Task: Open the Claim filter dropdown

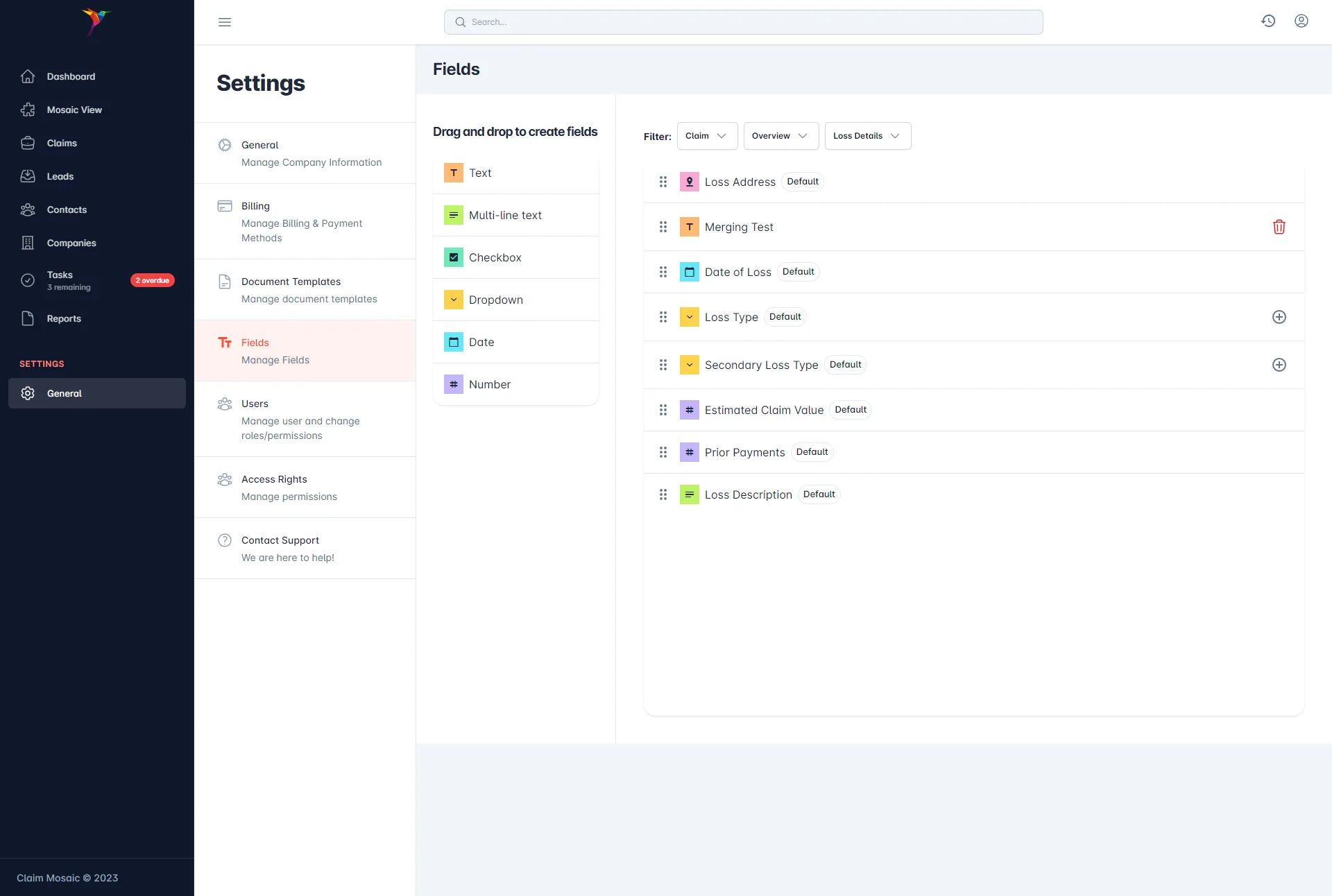Action: click(x=707, y=136)
